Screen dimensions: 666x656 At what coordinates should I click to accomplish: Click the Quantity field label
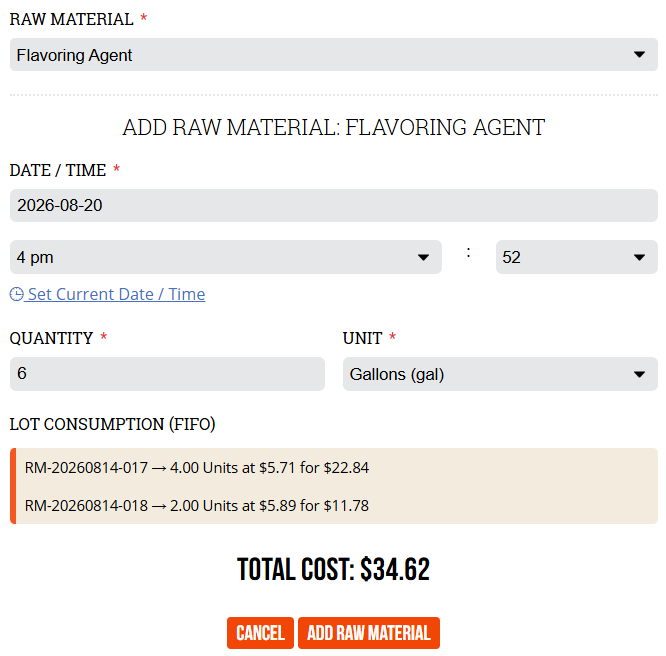51,338
